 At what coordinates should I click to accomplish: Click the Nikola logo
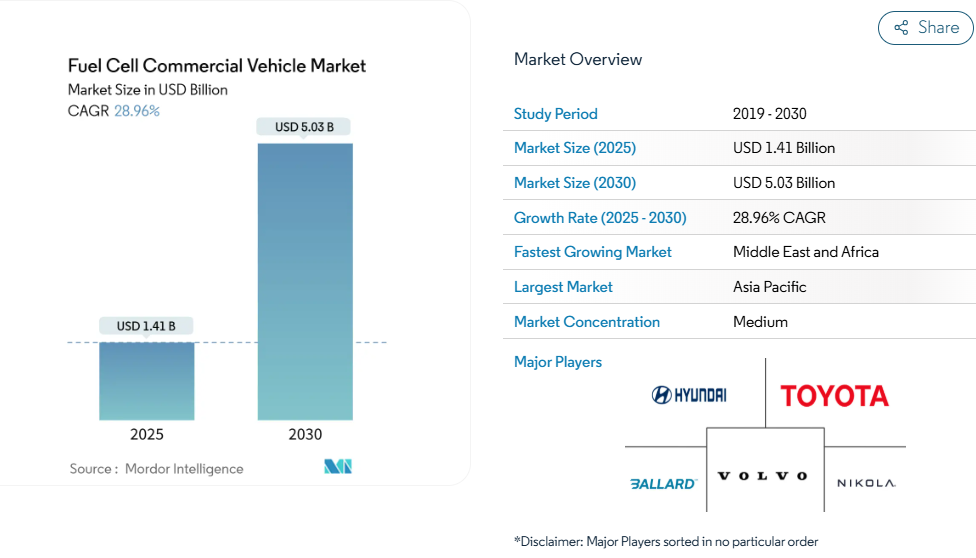[x=866, y=484]
